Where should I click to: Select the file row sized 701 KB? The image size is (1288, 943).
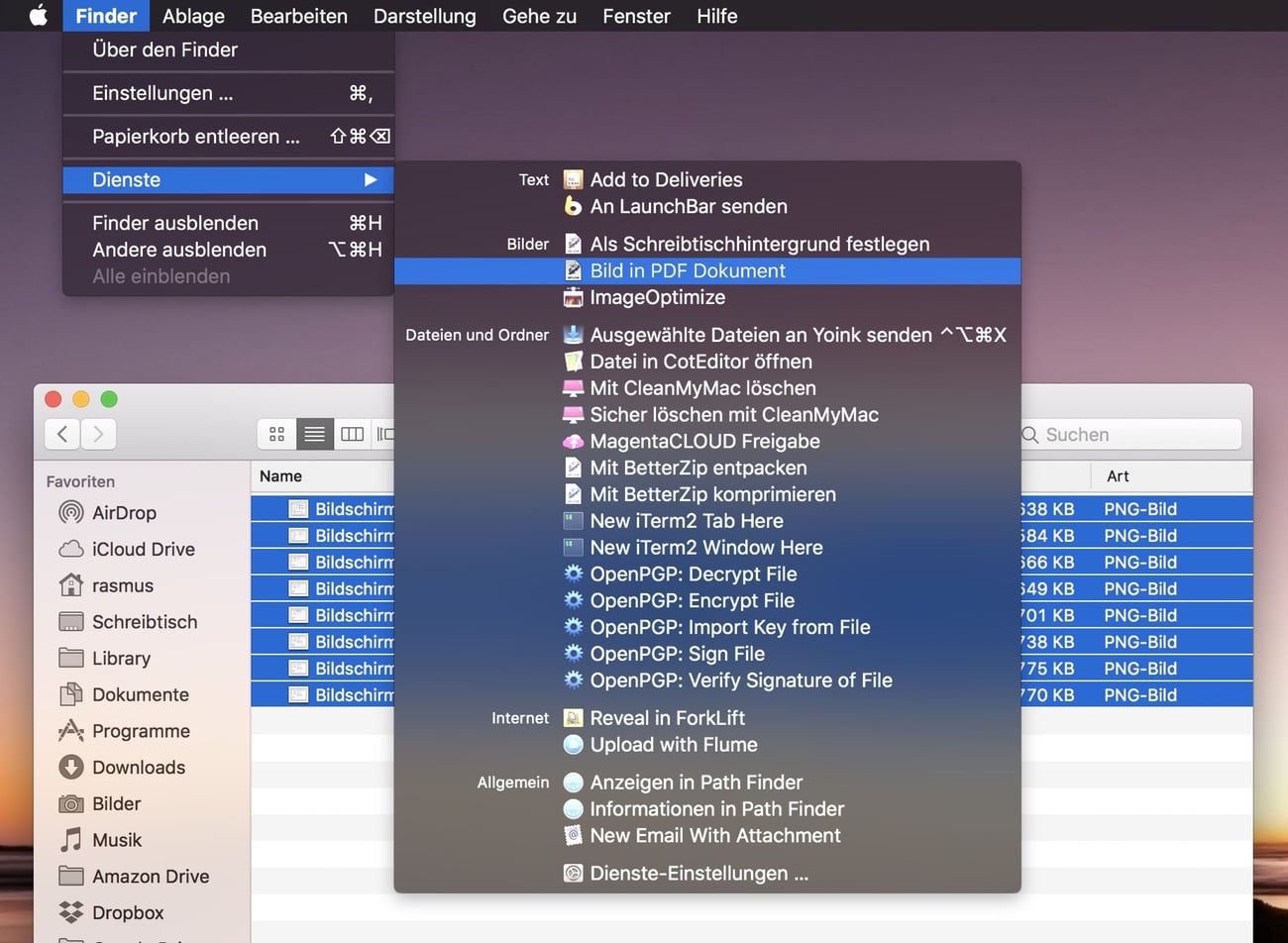(1135, 615)
